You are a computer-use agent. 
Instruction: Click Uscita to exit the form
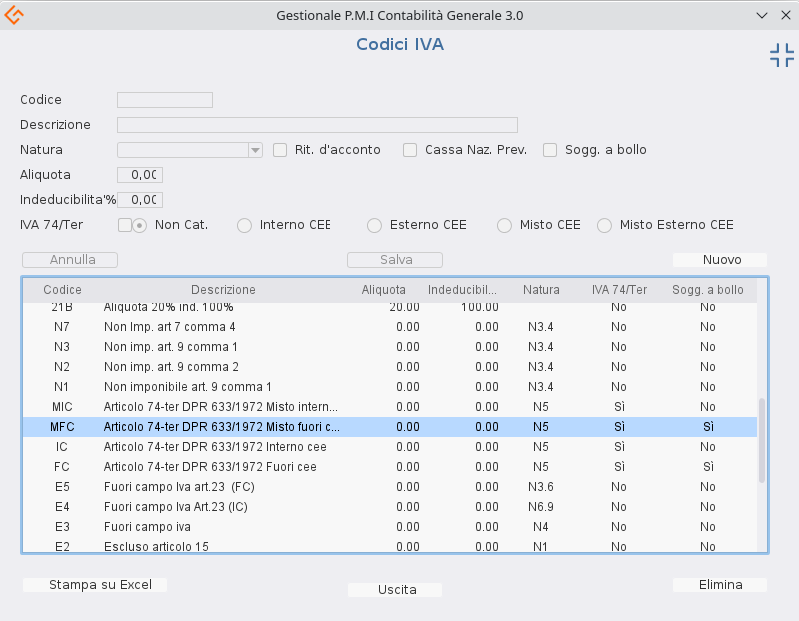point(395,590)
